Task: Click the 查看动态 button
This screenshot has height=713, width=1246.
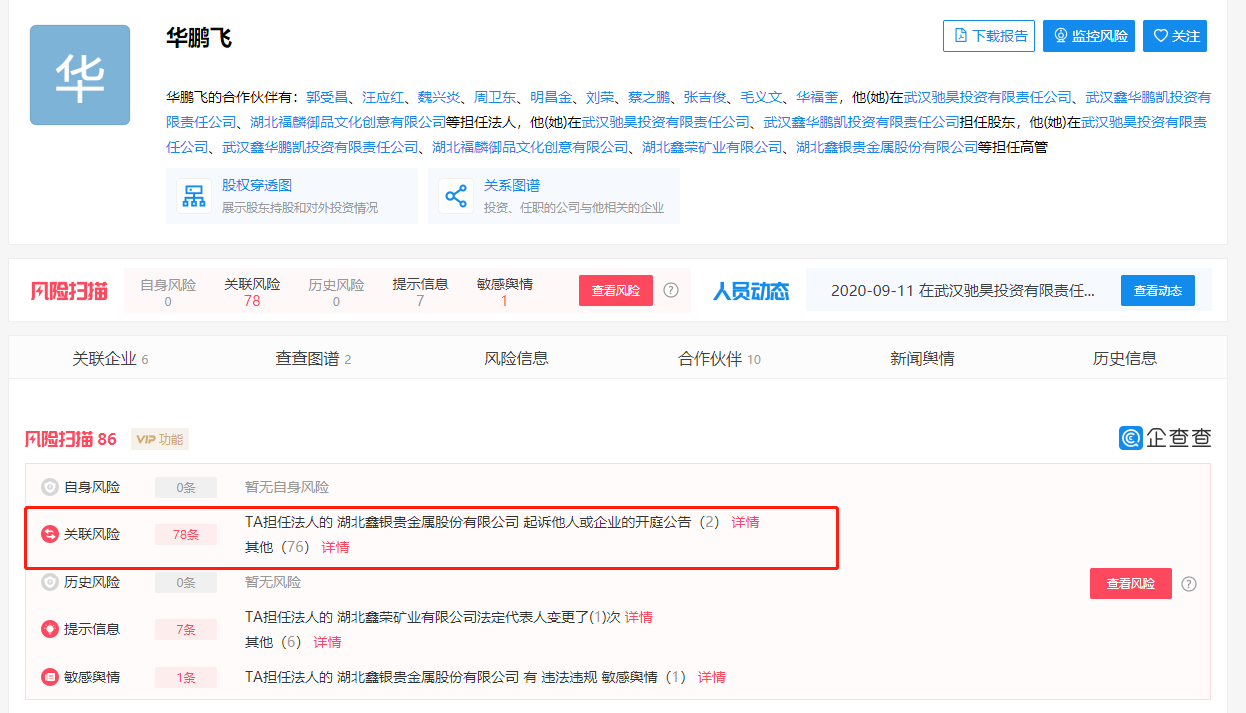Action: click(1158, 291)
